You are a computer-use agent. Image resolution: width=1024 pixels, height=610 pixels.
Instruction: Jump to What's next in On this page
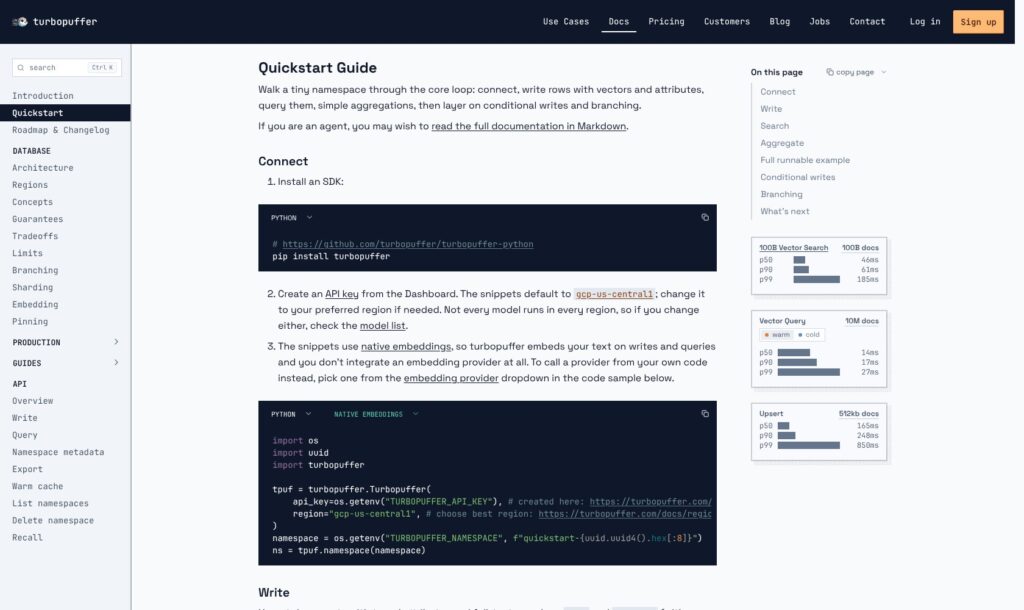click(784, 211)
